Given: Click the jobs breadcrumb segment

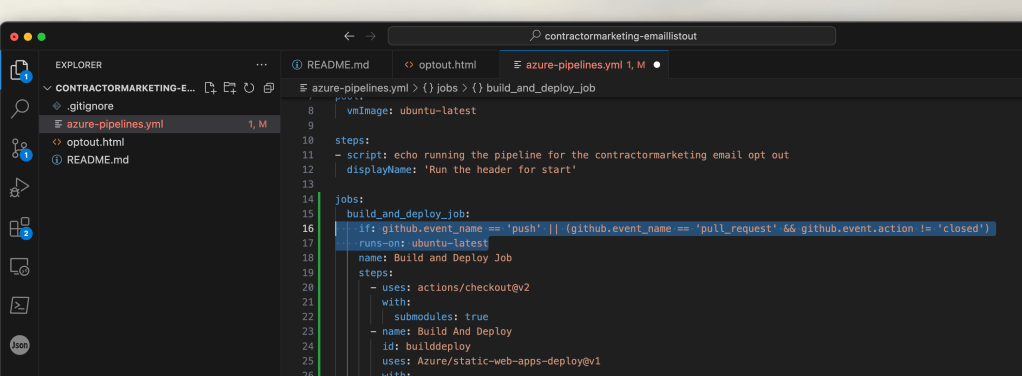Looking at the screenshot, I should click(440, 88).
